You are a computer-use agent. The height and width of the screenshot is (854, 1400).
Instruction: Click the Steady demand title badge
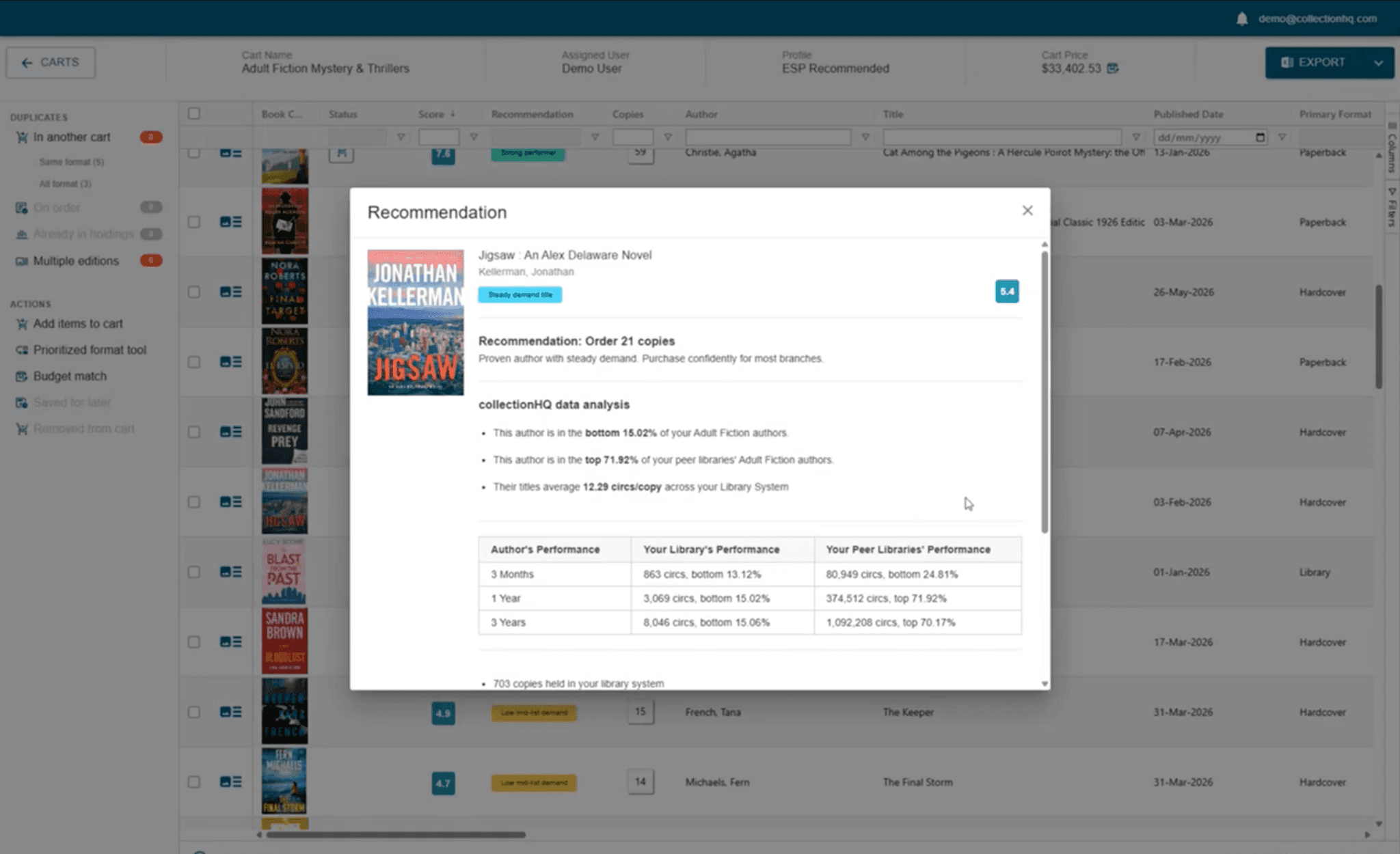(520, 294)
